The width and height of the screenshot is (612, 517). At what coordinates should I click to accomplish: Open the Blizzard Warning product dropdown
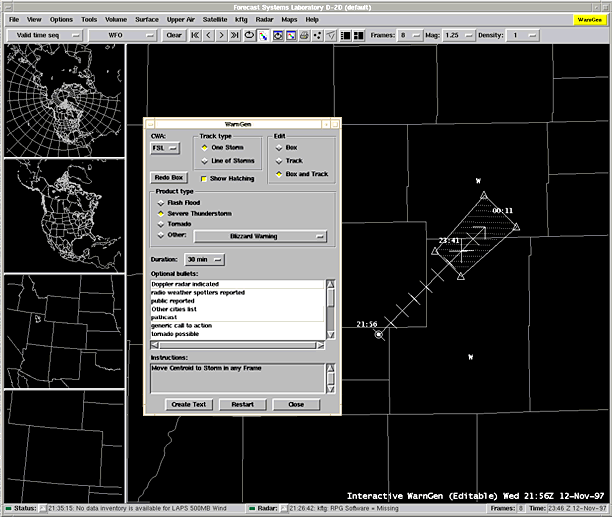260,236
